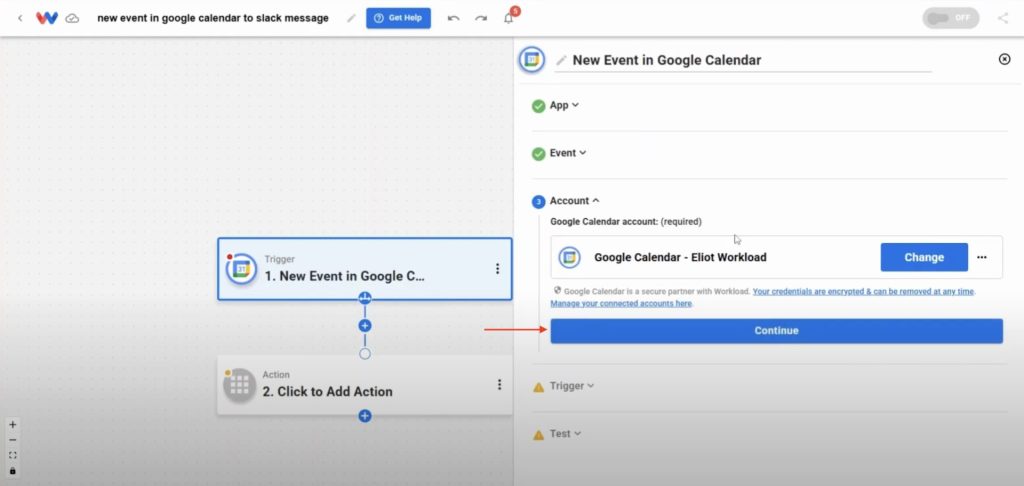Select the Click to Add Action node

coord(364,385)
